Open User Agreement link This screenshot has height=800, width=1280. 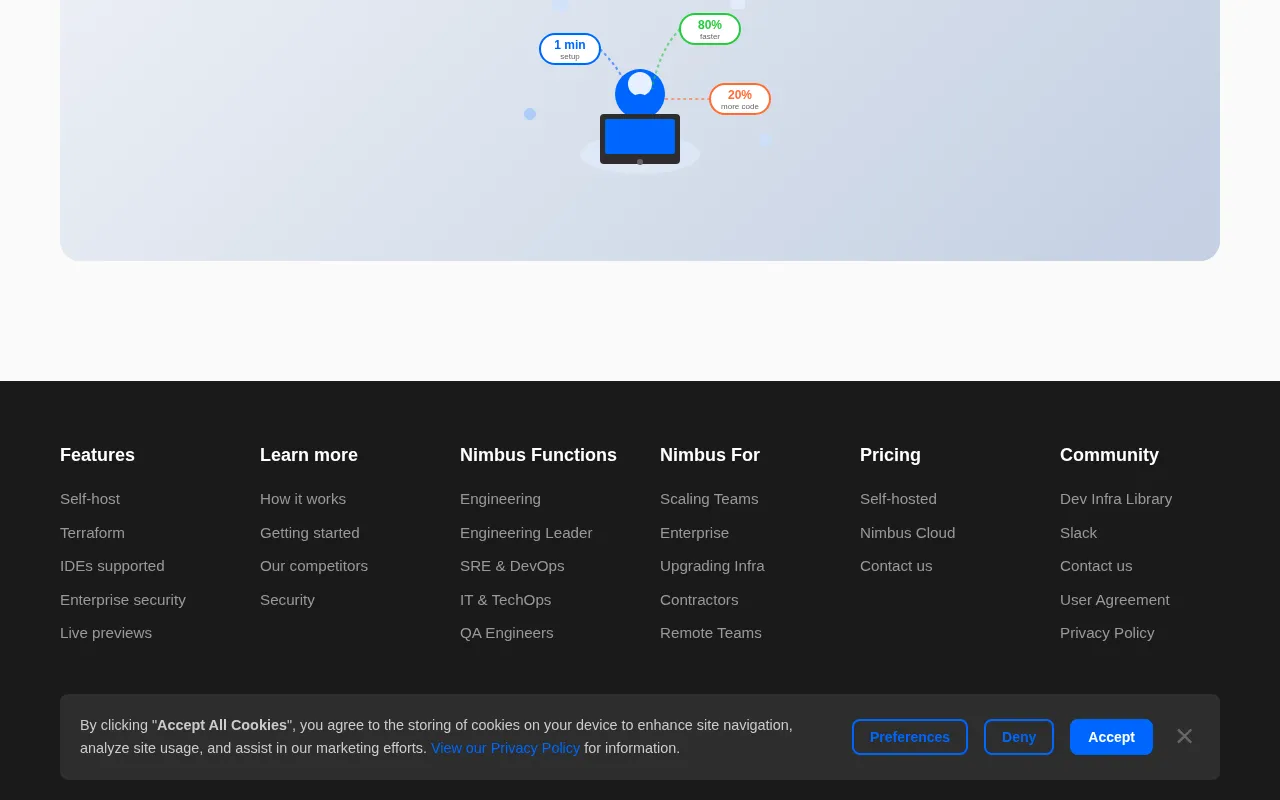(x=1114, y=600)
